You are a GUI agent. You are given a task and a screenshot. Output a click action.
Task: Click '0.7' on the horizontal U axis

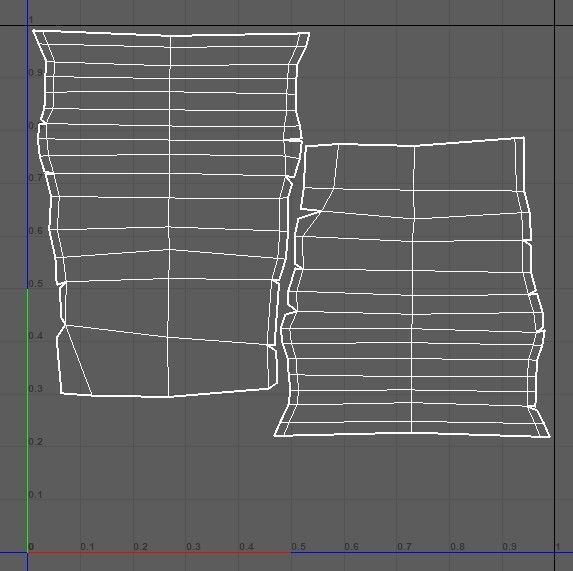[404, 547]
